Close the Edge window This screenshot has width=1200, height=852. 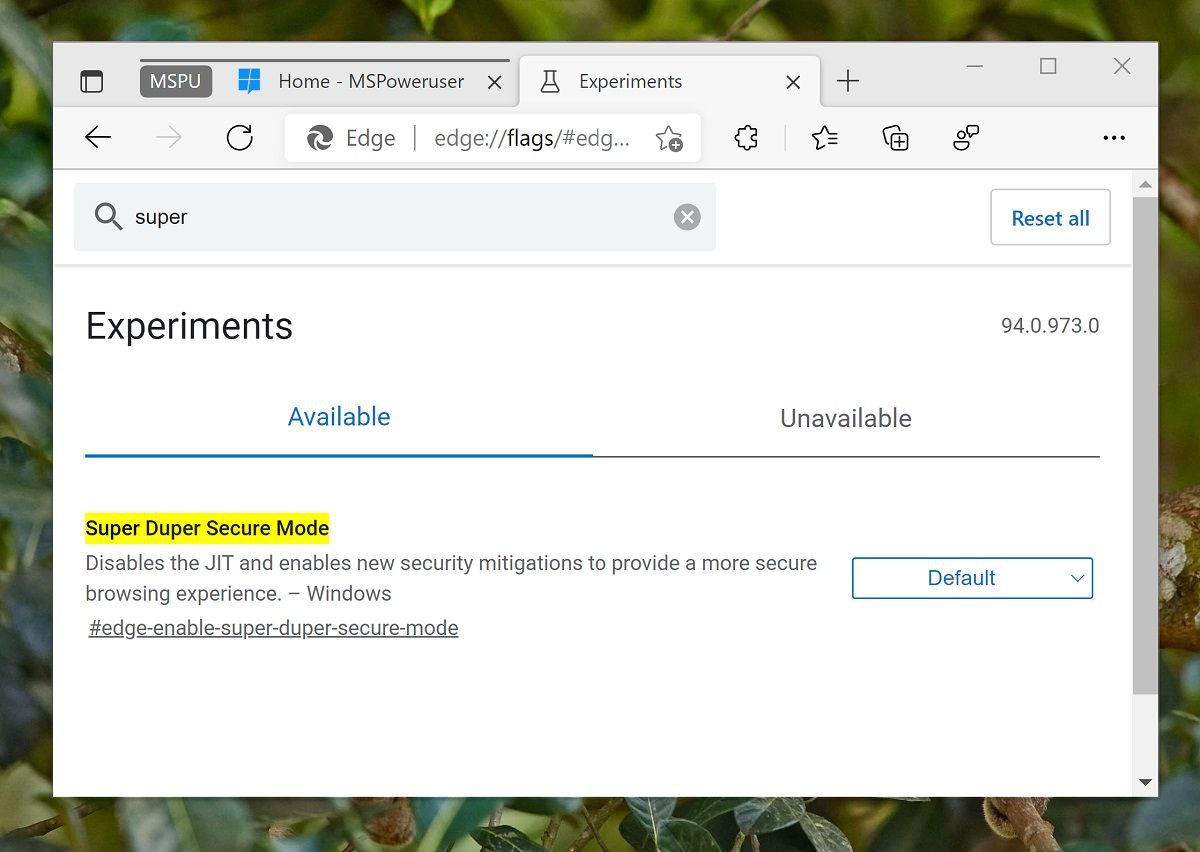pos(1122,66)
